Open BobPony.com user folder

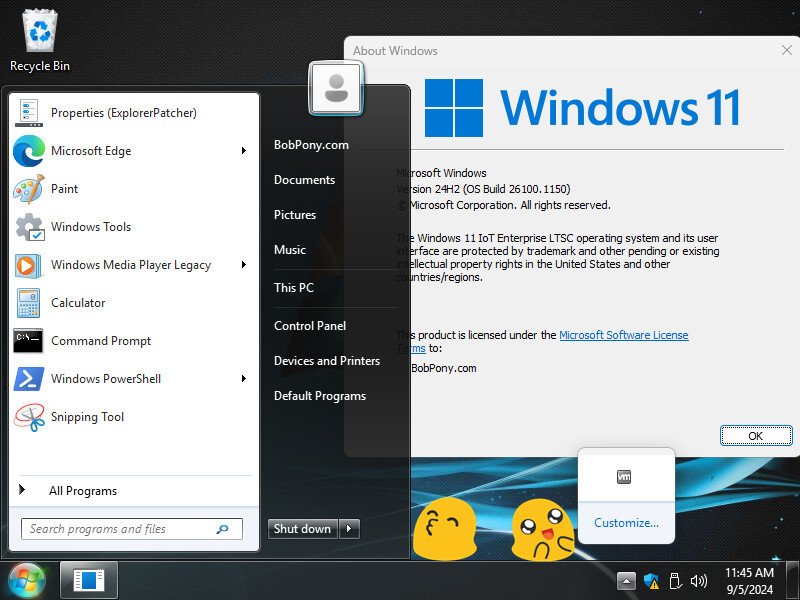[x=311, y=145]
